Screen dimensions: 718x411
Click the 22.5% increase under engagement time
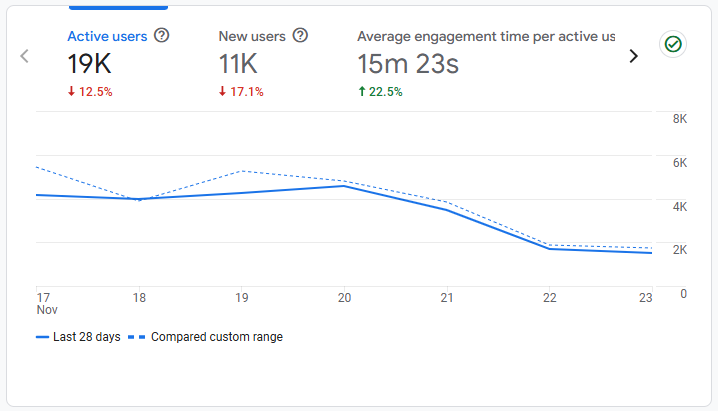click(380, 92)
